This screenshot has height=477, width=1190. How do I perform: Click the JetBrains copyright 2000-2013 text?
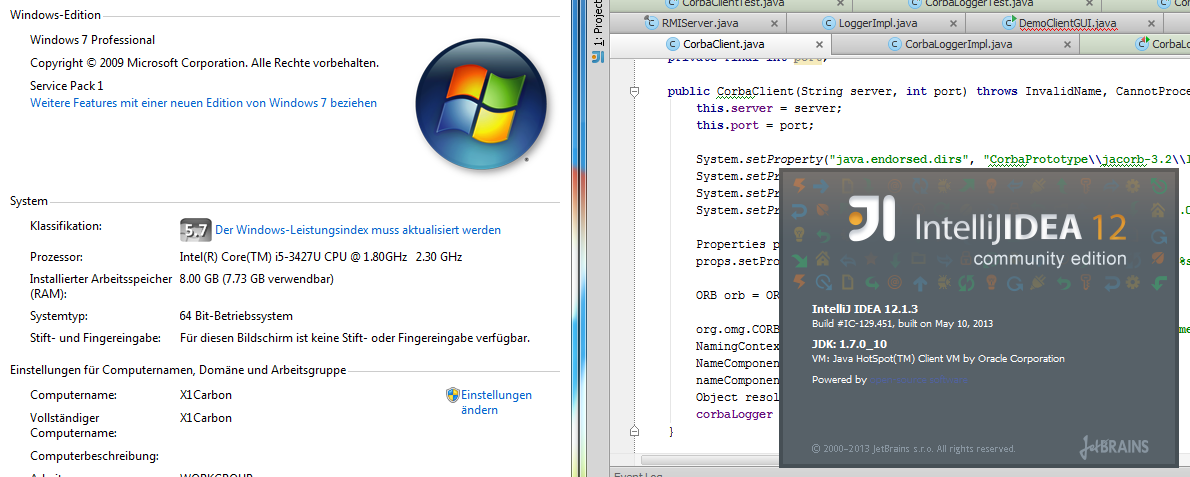pyautogui.click(x=914, y=449)
